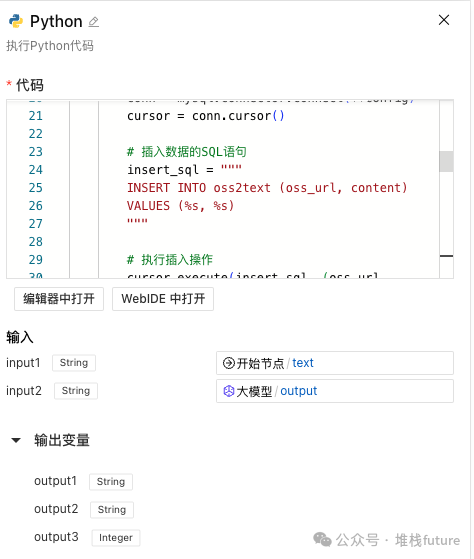Click the String type tag of input1
This screenshot has height=559, width=474.
pyautogui.click(x=74, y=363)
